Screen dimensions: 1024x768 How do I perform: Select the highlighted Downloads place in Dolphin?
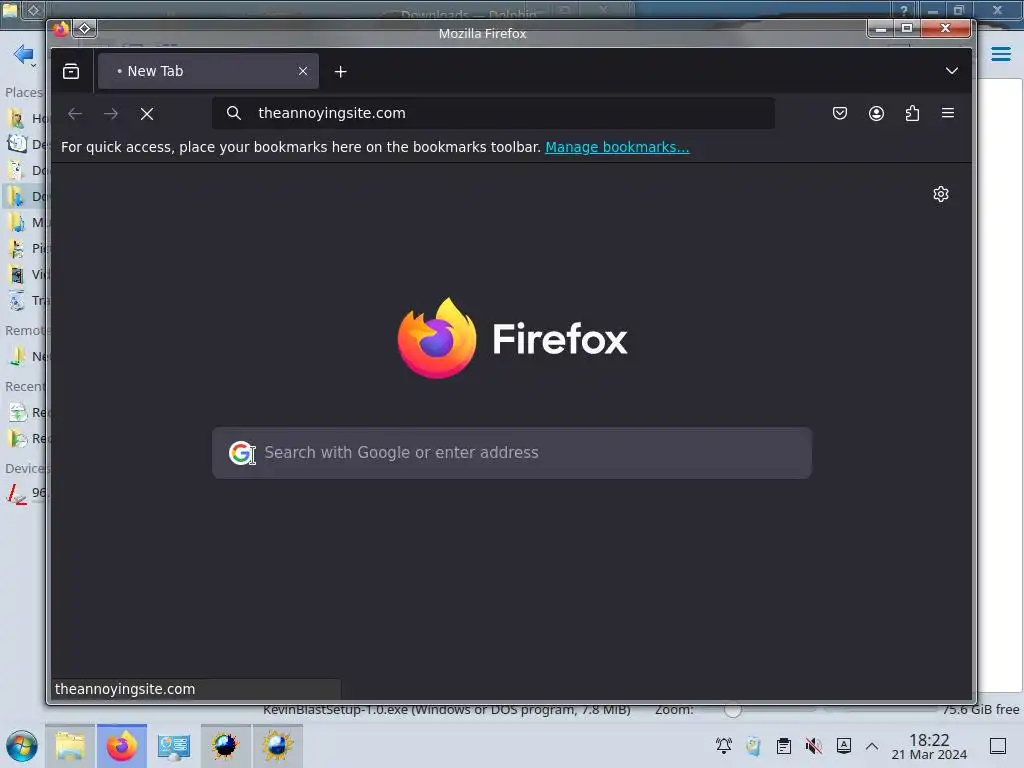(x=25, y=197)
